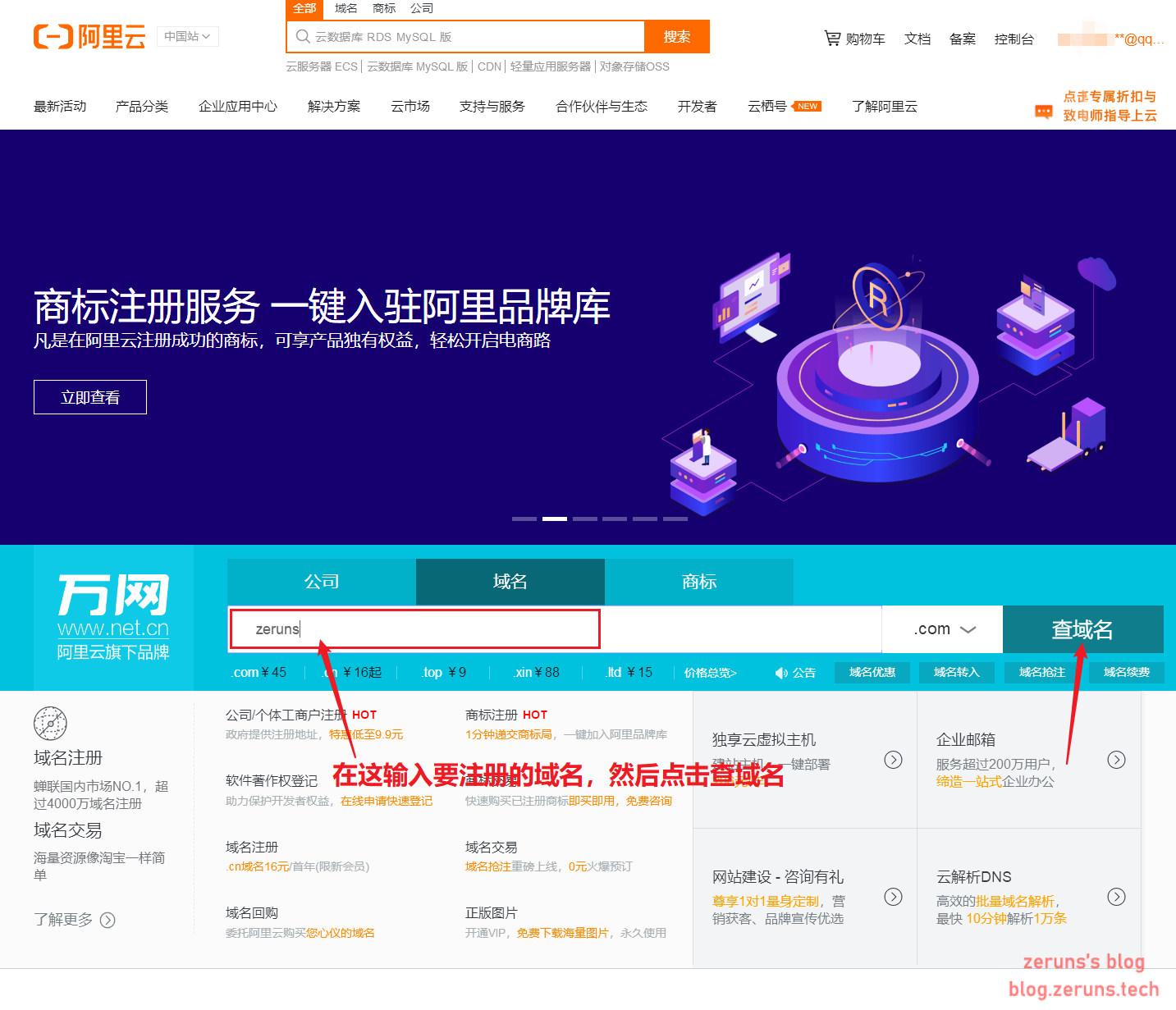Select the 全部 search tab
1176x1010 pixels.
pos(304,8)
